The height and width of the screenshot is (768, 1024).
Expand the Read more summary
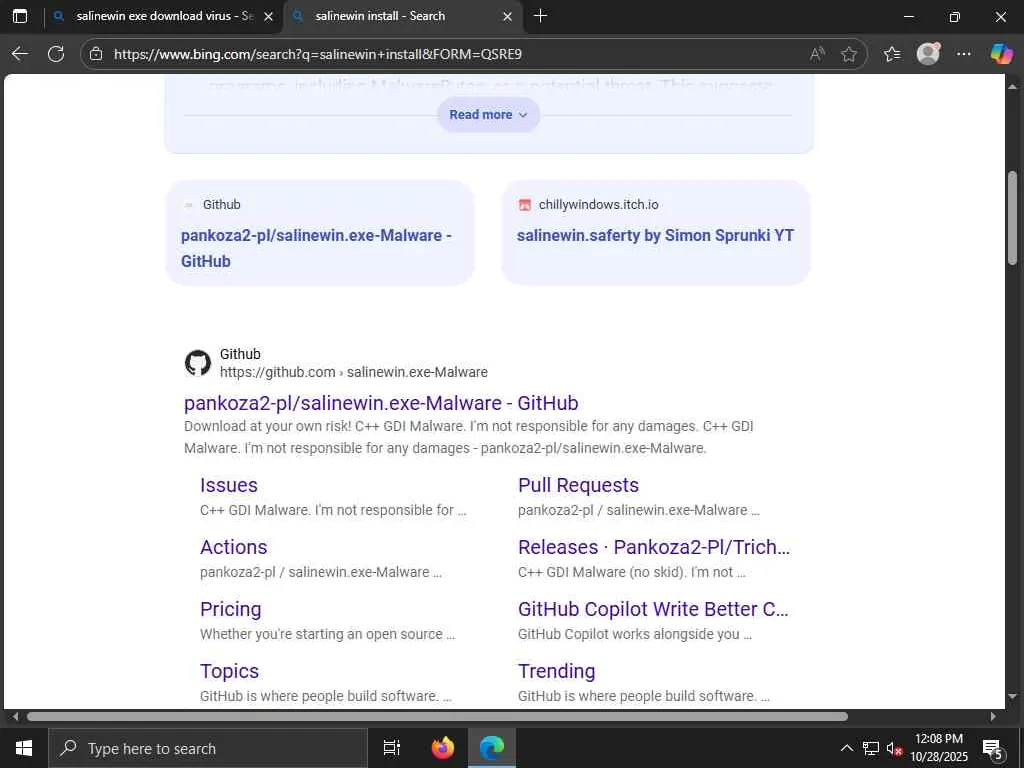pyautogui.click(x=488, y=115)
